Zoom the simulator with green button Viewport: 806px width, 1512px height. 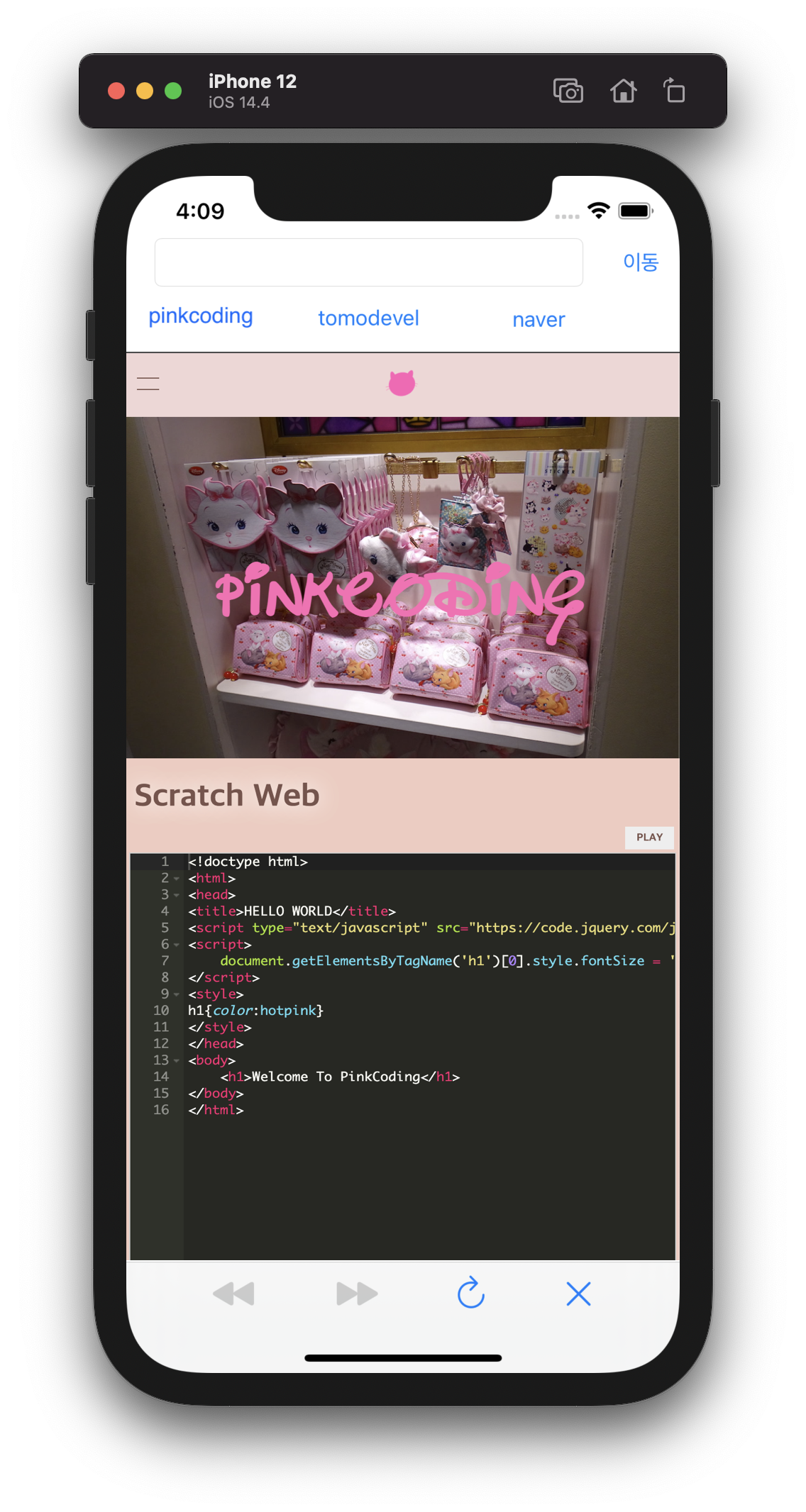(x=173, y=91)
